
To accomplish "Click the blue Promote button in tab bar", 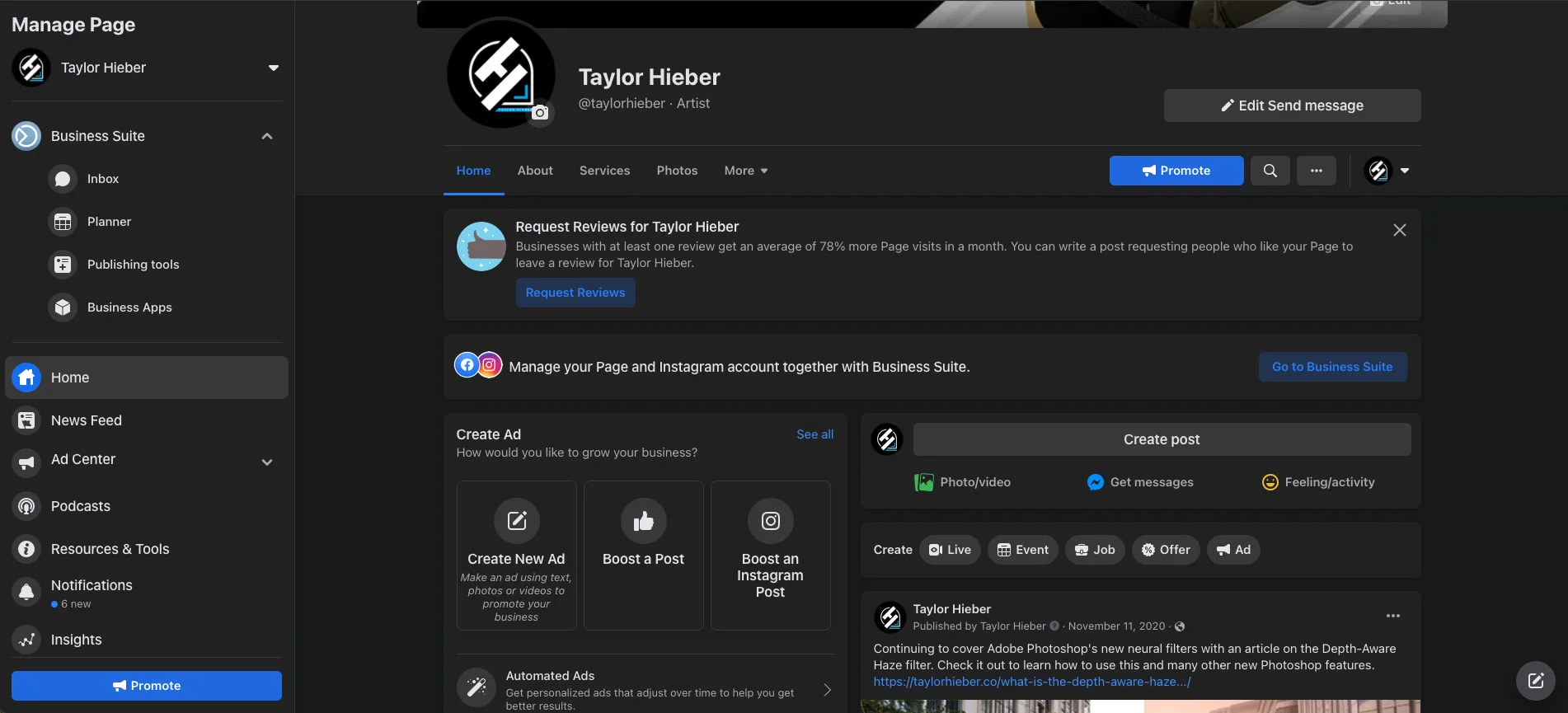I will 1176,171.
